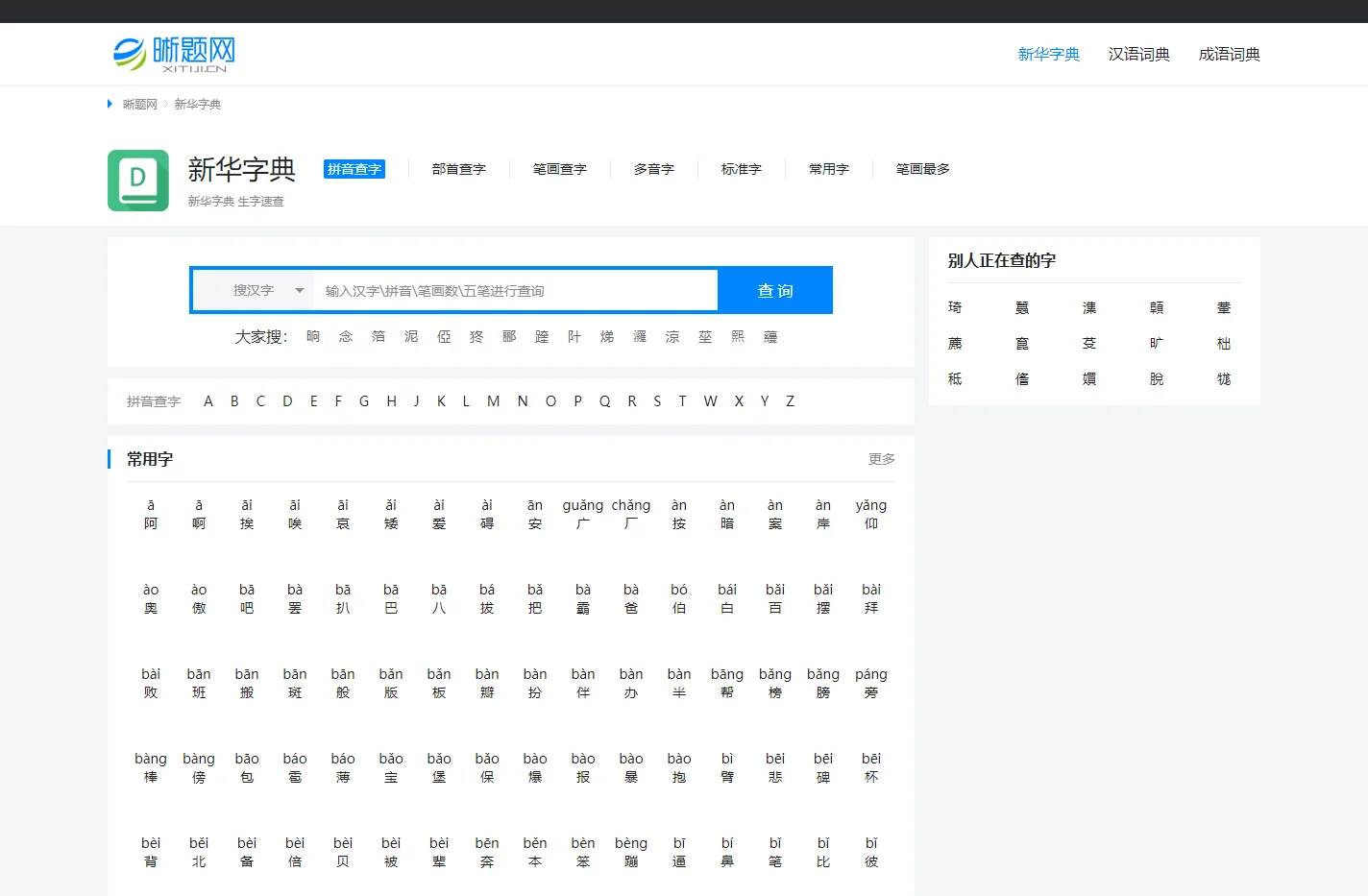Open pinyin index letter M
Viewport: 1368px width, 896px height.
493,401
